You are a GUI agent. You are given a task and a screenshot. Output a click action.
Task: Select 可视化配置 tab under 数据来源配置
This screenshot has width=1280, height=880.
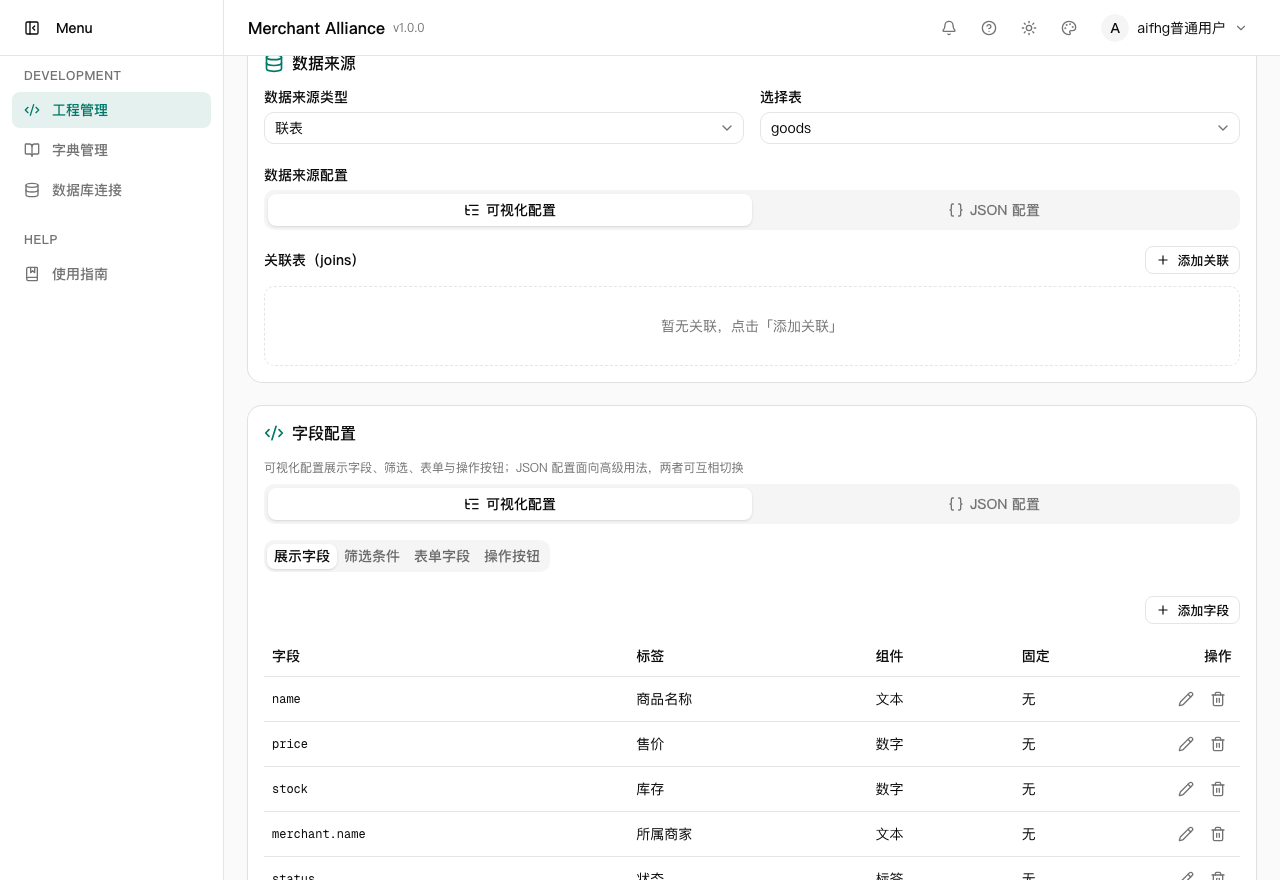510,210
